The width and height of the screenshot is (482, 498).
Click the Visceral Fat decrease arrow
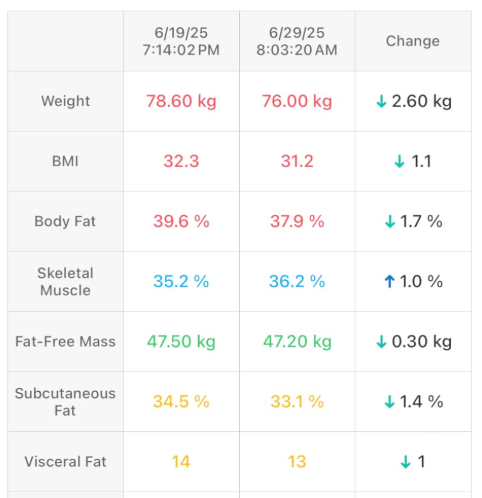tap(405, 462)
